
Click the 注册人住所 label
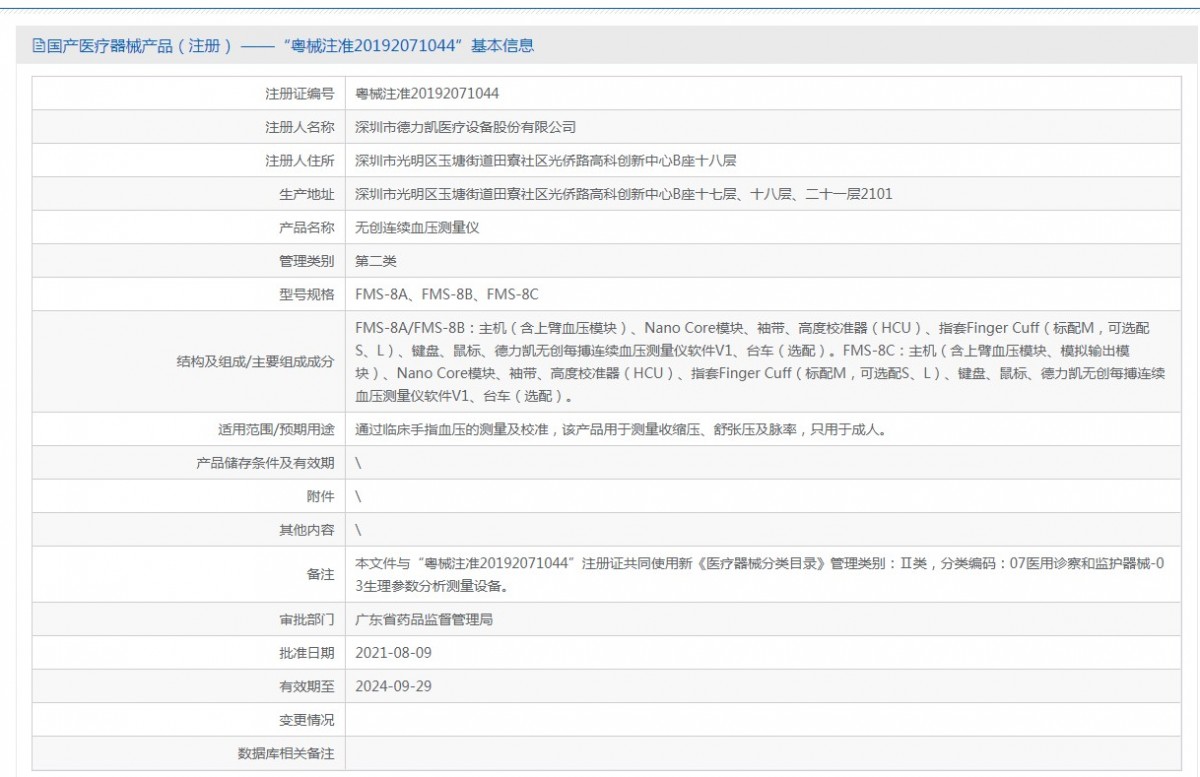pyautogui.click(x=299, y=161)
